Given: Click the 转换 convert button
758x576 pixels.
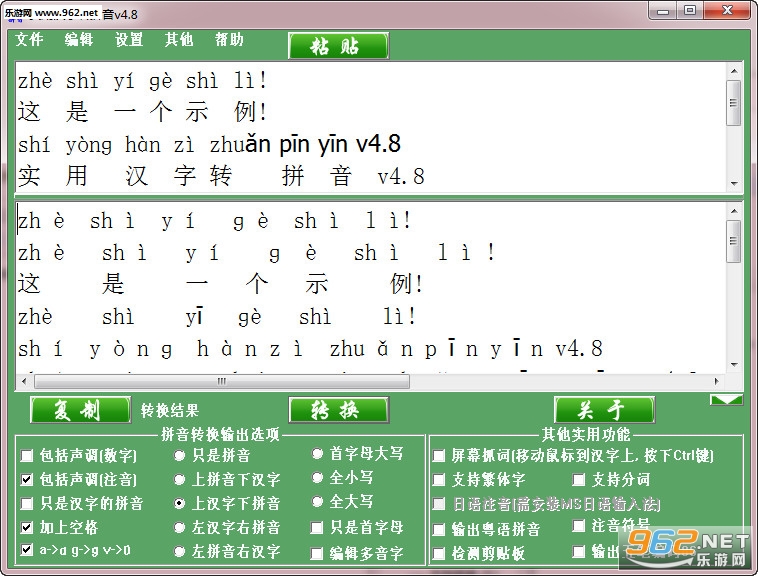Looking at the screenshot, I should point(338,410).
